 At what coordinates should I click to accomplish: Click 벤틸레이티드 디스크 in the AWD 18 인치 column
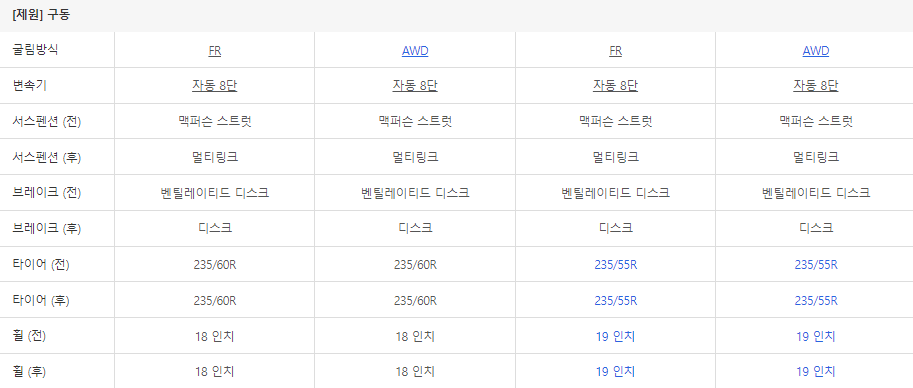(x=415, y=193)
